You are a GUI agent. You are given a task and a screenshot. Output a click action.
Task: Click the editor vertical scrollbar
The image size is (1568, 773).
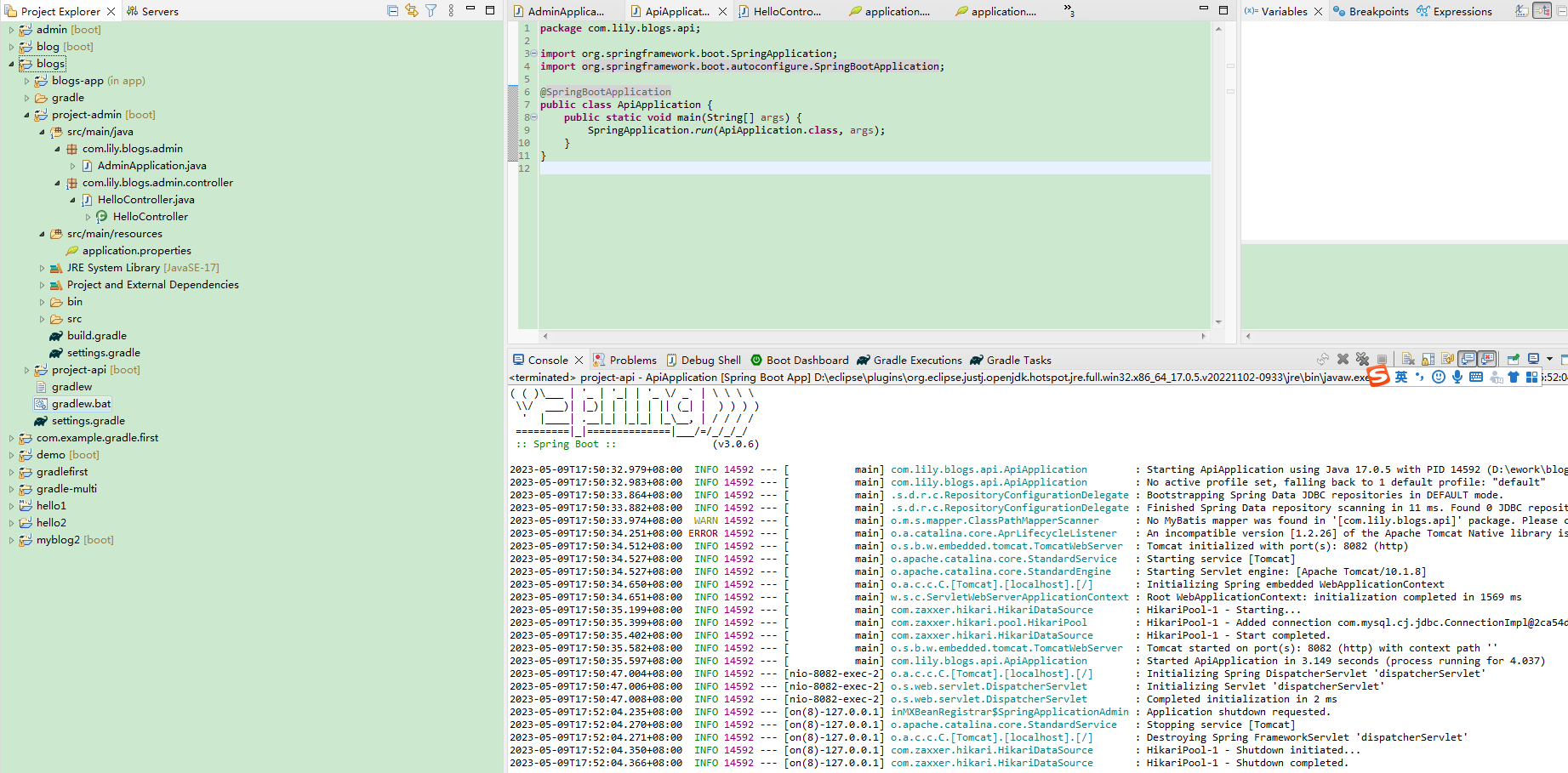click(1218, 174)
